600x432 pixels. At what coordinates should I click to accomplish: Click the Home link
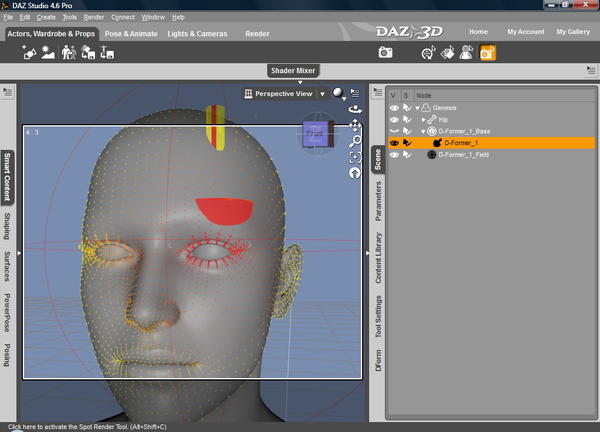coord(478,32)
